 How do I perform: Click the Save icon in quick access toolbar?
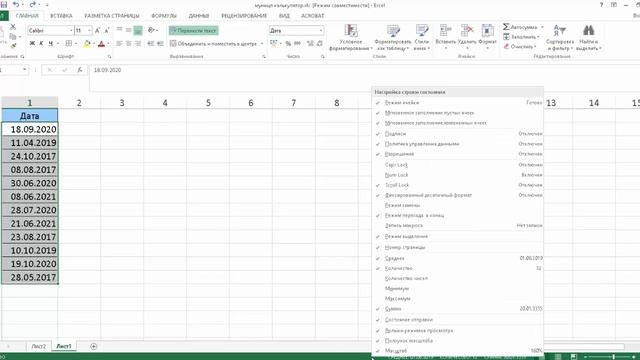(4, 4)
